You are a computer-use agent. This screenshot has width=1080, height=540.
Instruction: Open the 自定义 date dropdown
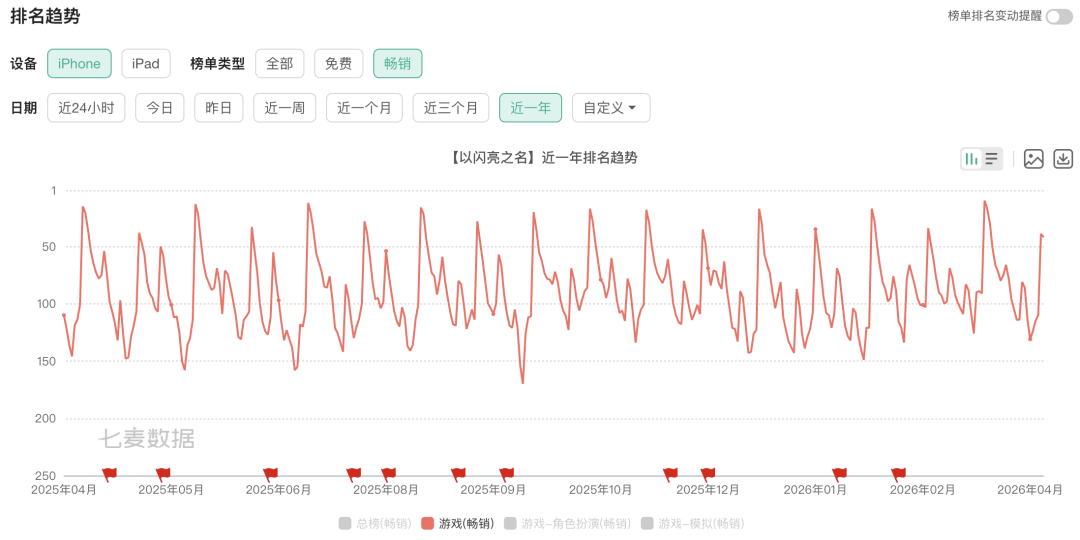click(x=610, y=108)
